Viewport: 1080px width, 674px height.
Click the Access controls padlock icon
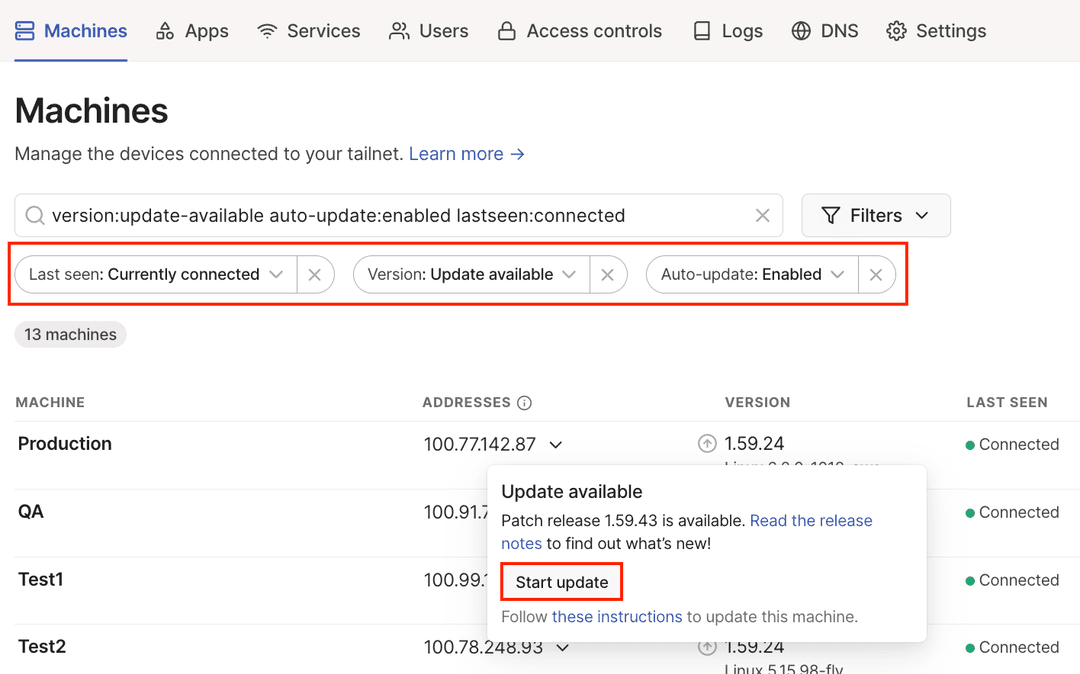(x=505, y=31)
